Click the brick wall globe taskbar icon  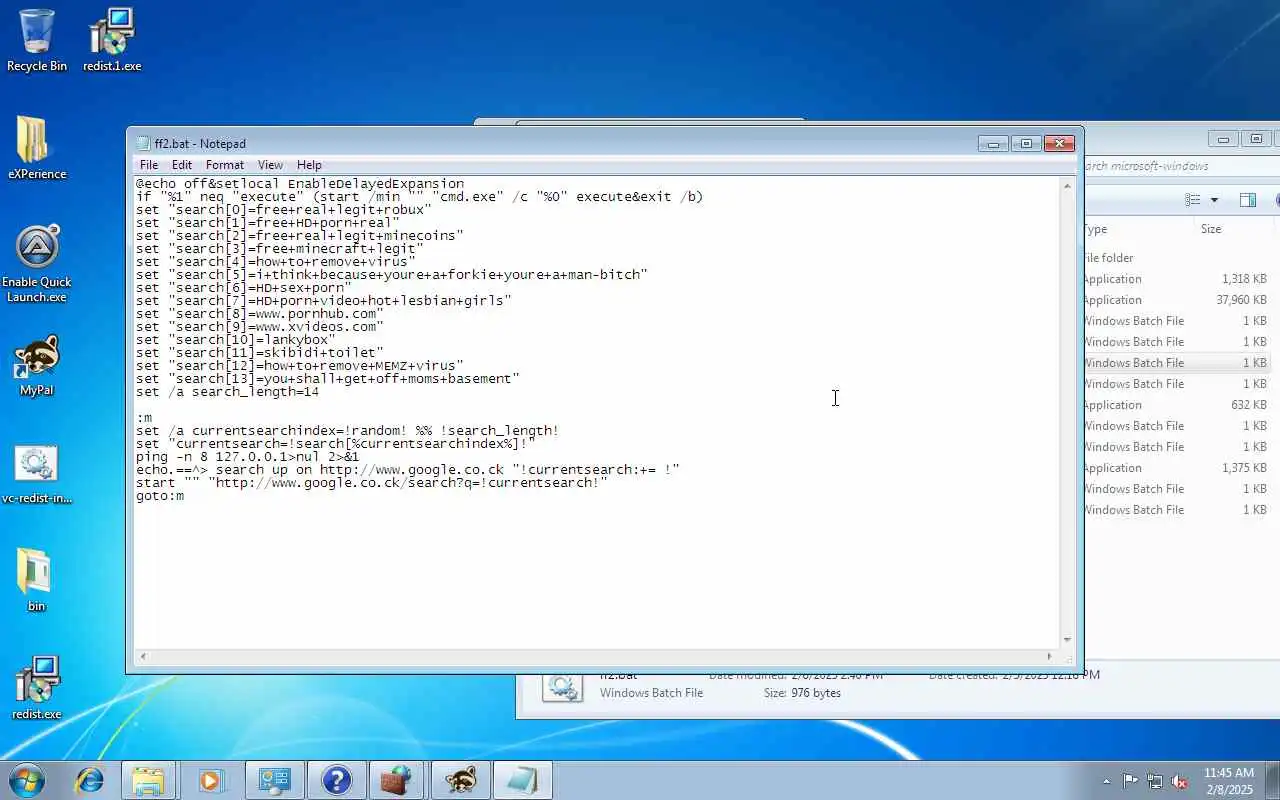397,780
